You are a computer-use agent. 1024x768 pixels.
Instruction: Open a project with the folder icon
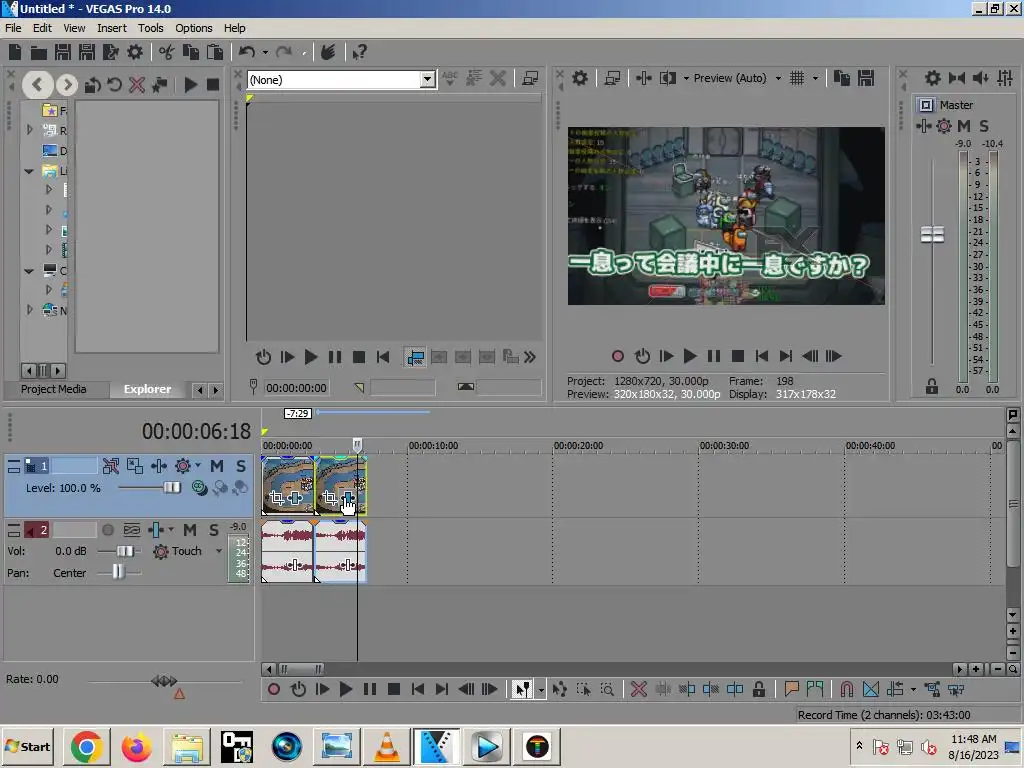[39, 52]
